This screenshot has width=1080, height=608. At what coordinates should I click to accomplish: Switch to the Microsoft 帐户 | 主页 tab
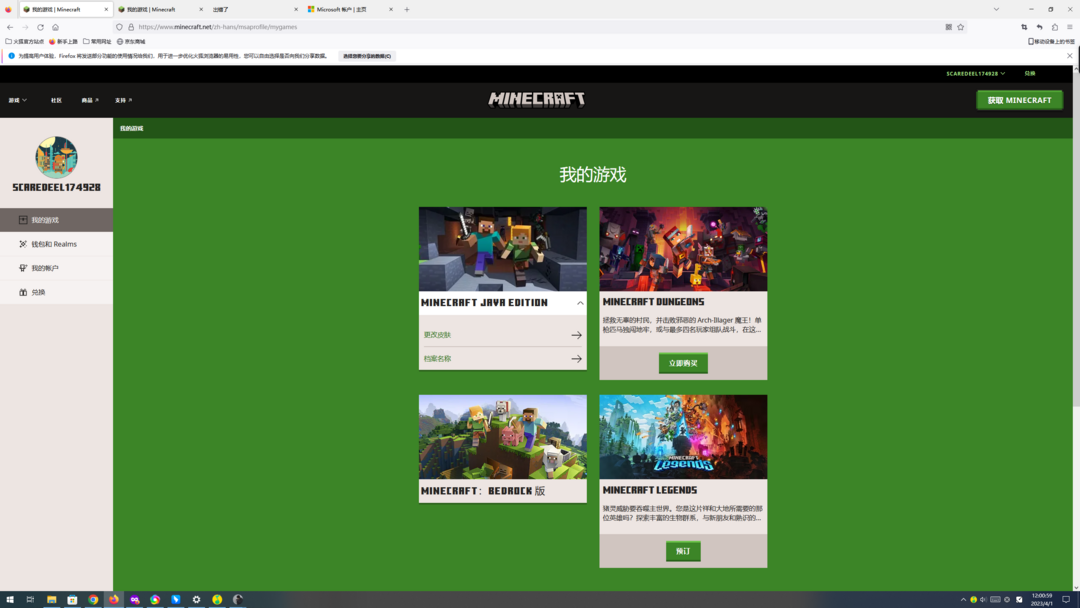point(350,9)
